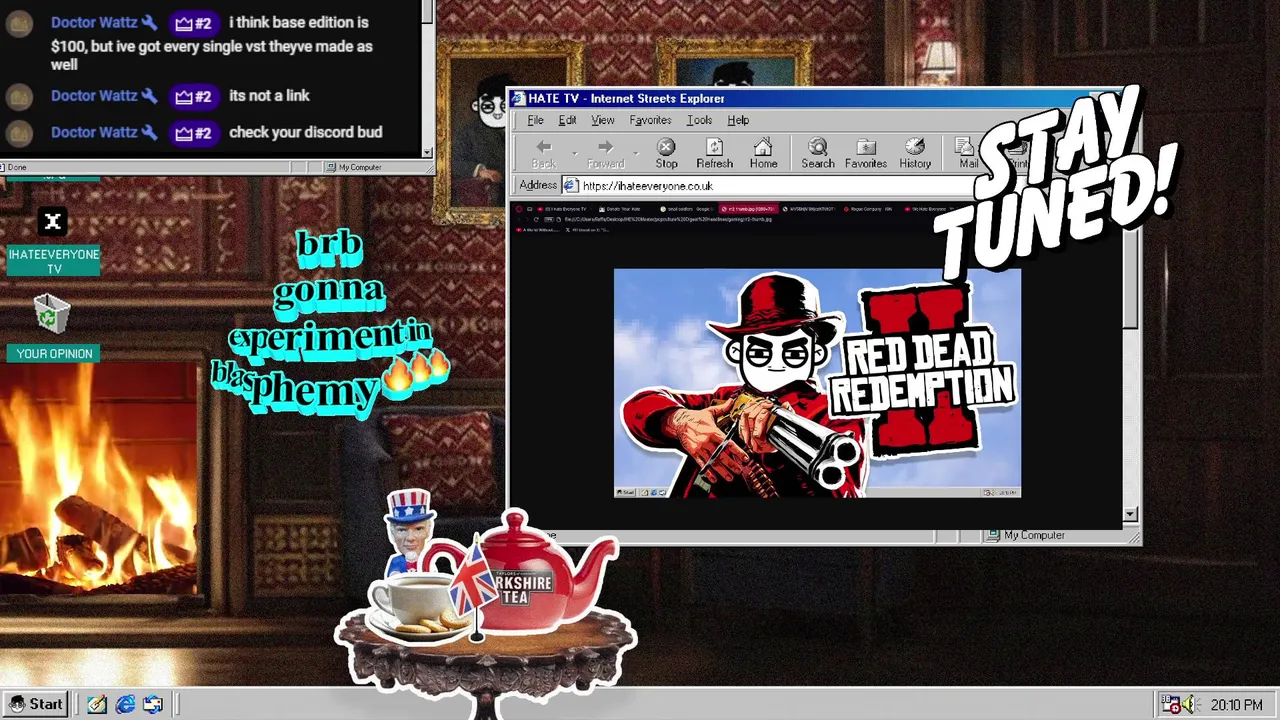Click the Start button on the taskbar

pos(36,704)
